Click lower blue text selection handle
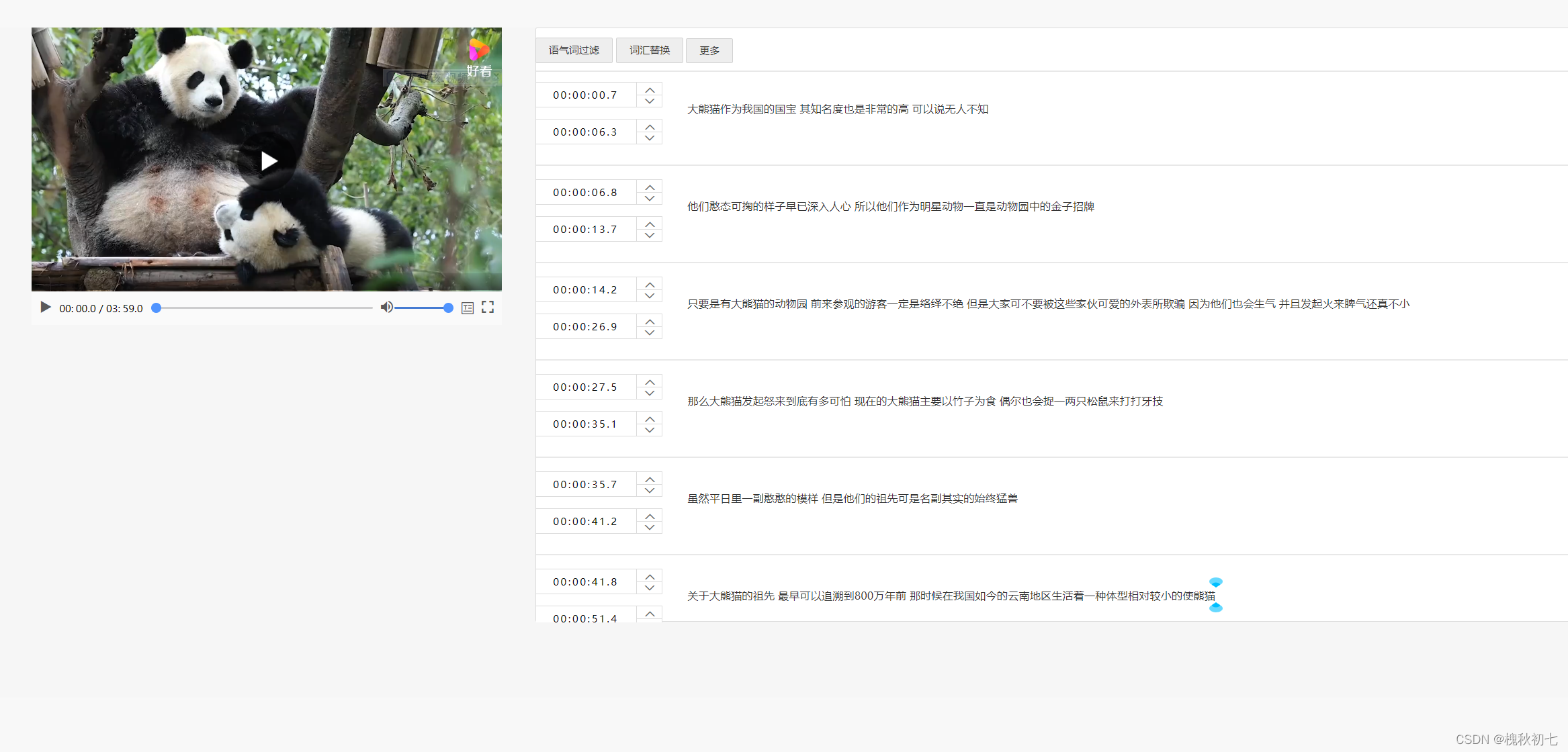 coord(1215,608)
